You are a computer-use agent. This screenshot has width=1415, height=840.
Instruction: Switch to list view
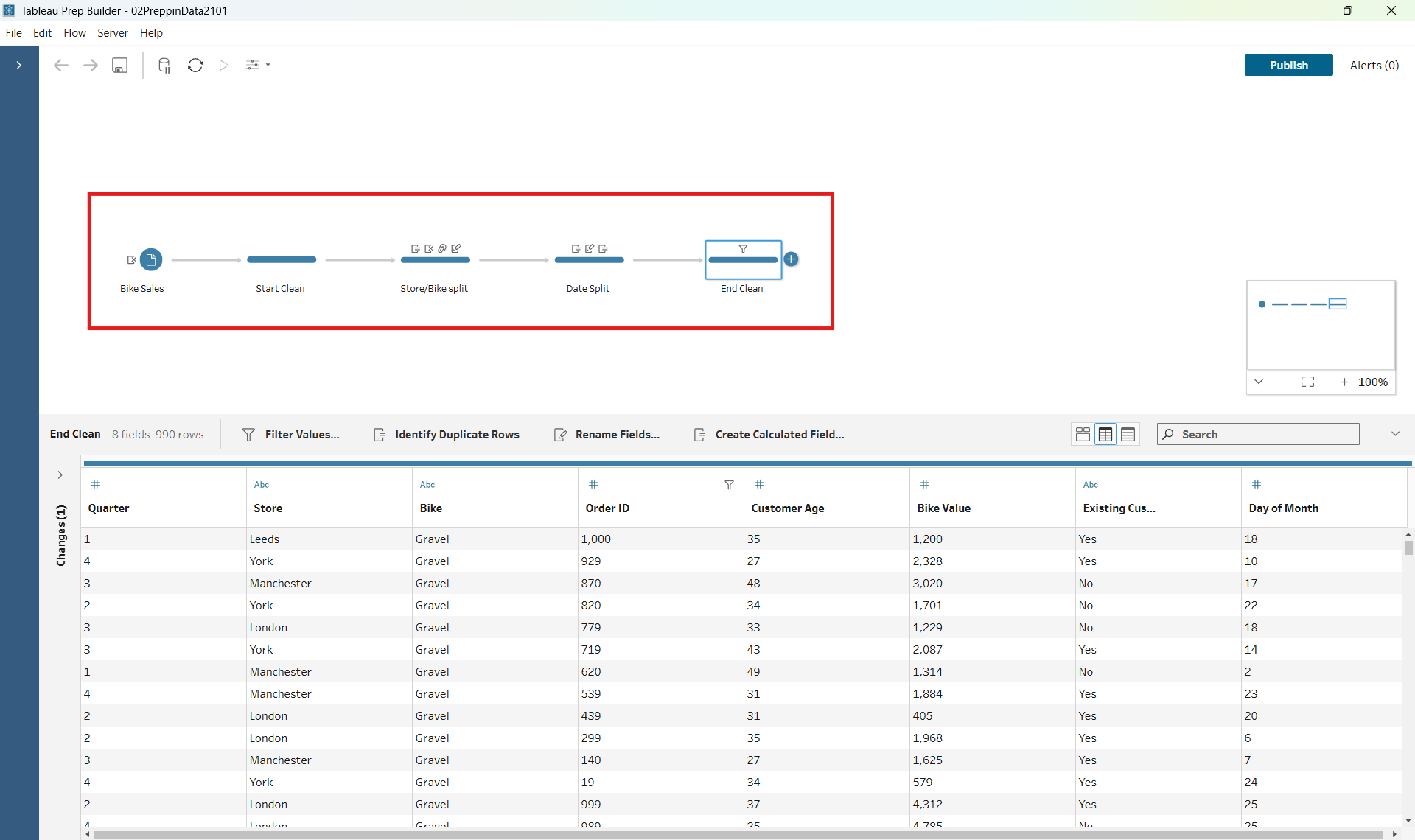pyautogui.click(x=1128, y=435)
